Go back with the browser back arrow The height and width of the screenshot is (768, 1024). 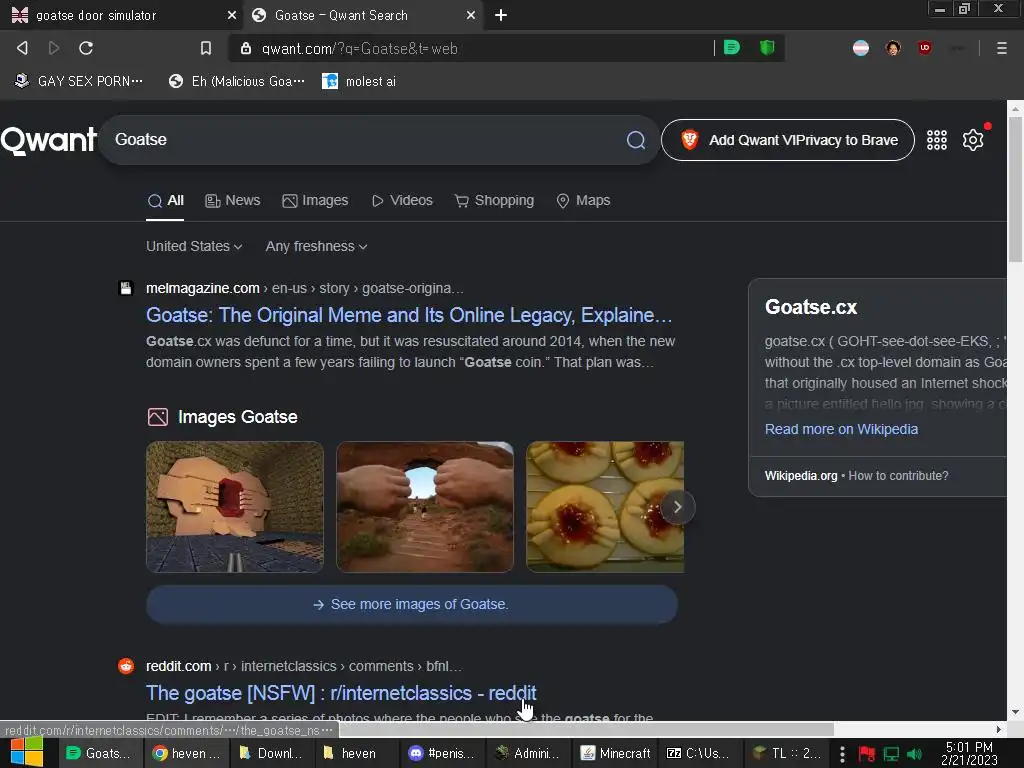pos(22,48)
